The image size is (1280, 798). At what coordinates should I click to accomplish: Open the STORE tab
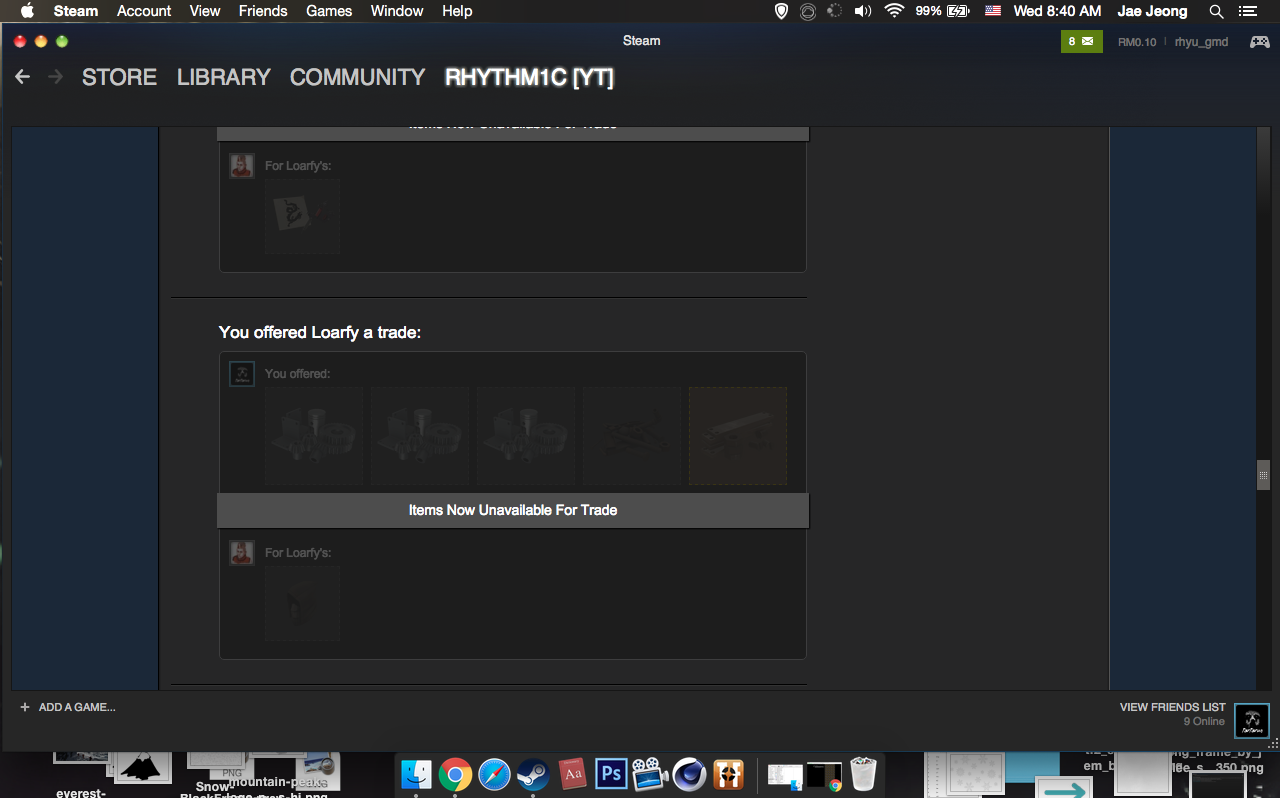[x=119, y=77]
